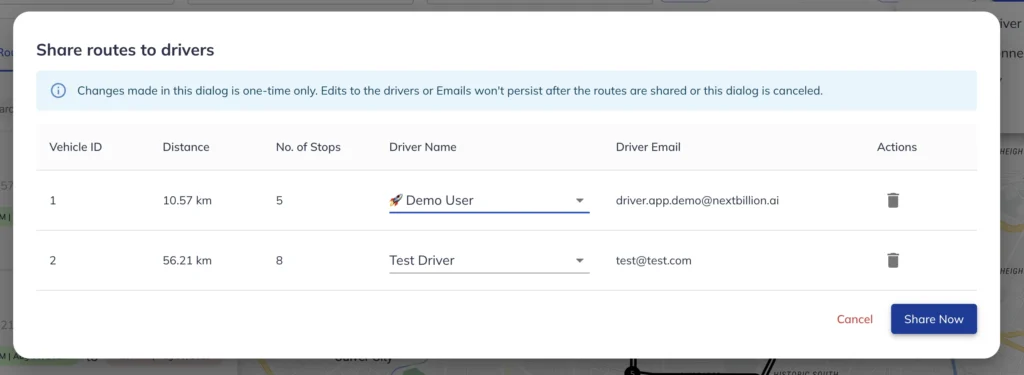Delete the vehicle 2 row via trash icon

point(893,261)
